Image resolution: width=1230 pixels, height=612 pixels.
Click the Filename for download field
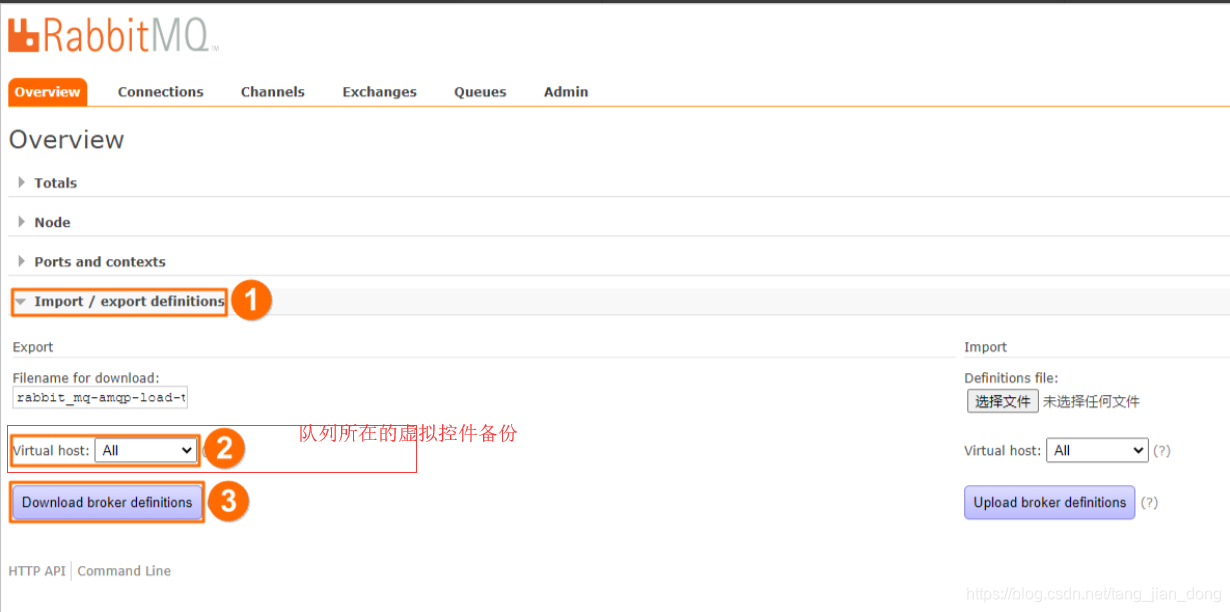[x=100, y=398]
